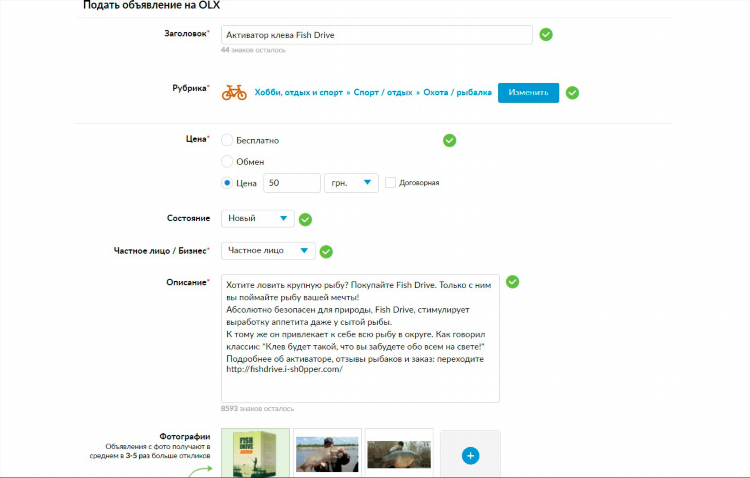This screenshot has width=750, height=478.
Task: Open the грн. currency dropdown
Action: [351, 183]
